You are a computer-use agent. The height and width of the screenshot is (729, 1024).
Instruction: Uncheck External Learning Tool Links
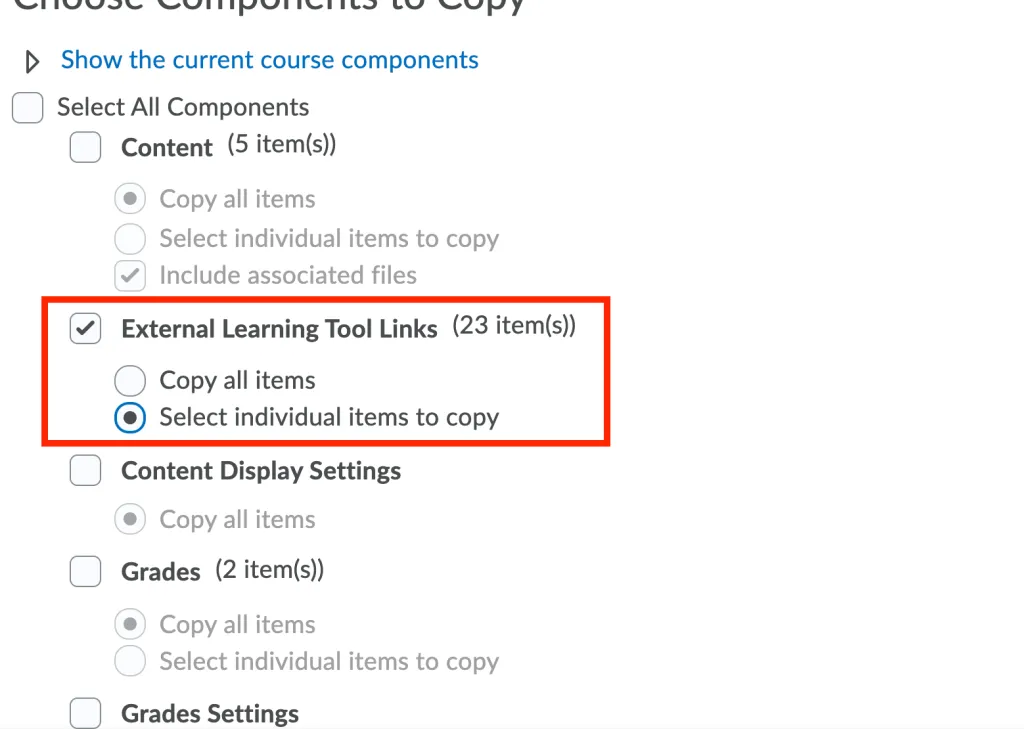point(86,329)
